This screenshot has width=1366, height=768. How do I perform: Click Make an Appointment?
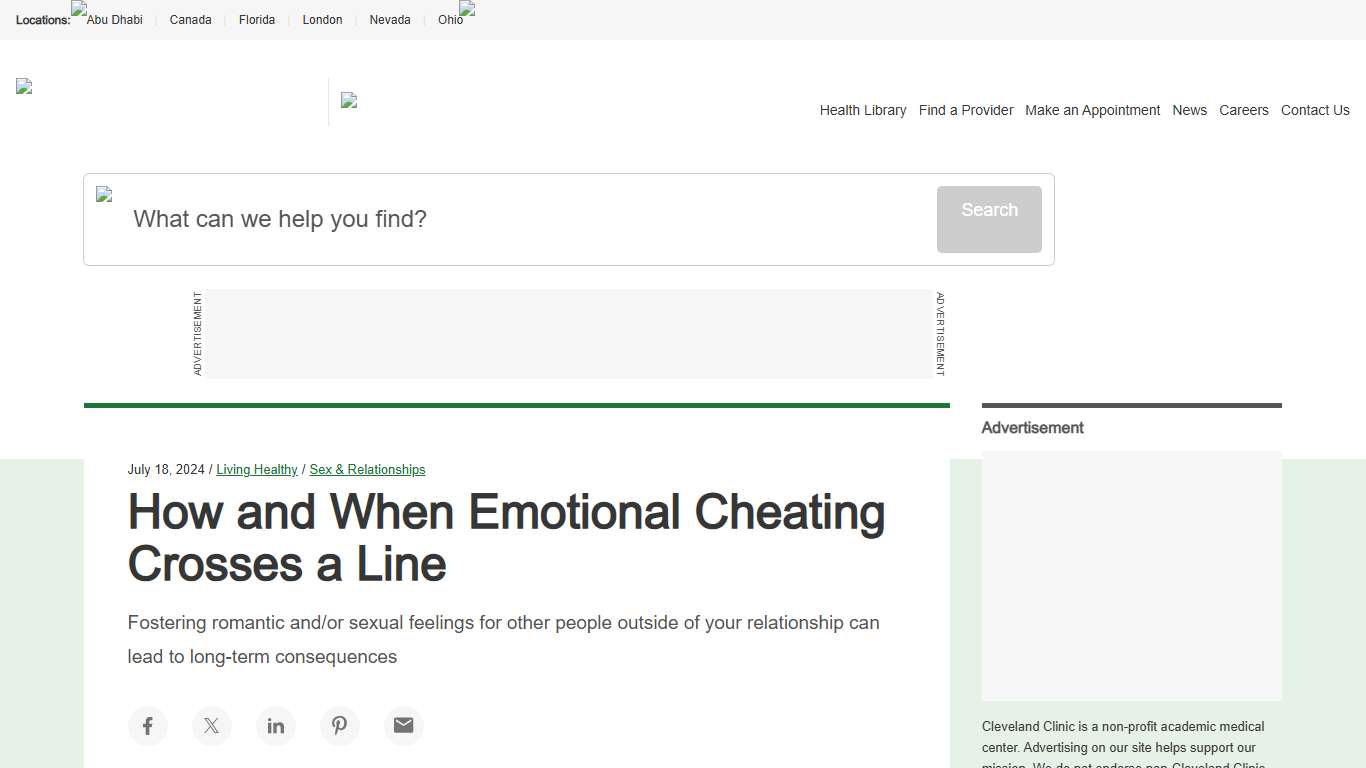point(1092,110)
